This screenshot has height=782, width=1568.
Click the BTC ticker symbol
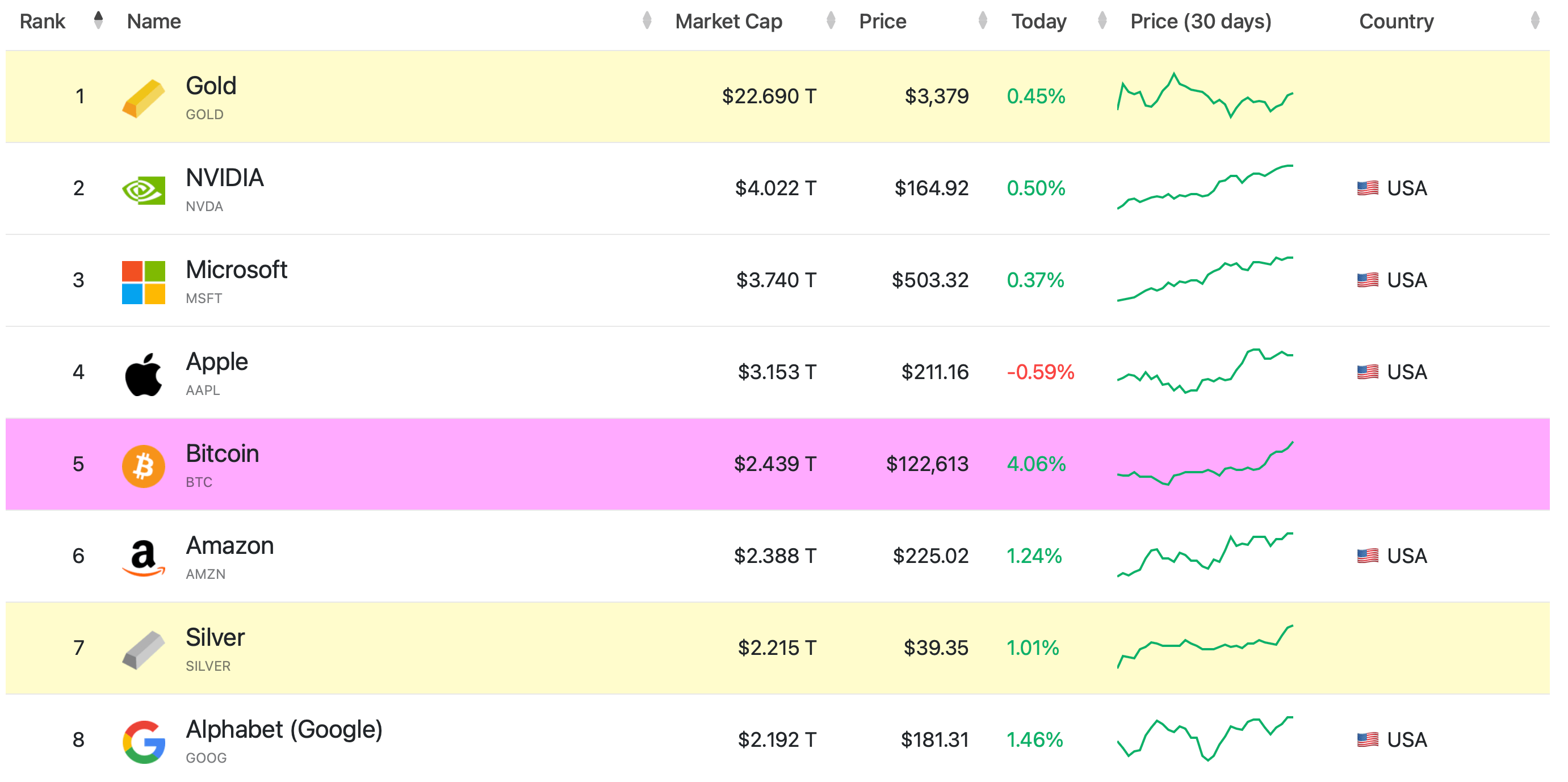tap(199, 482)
